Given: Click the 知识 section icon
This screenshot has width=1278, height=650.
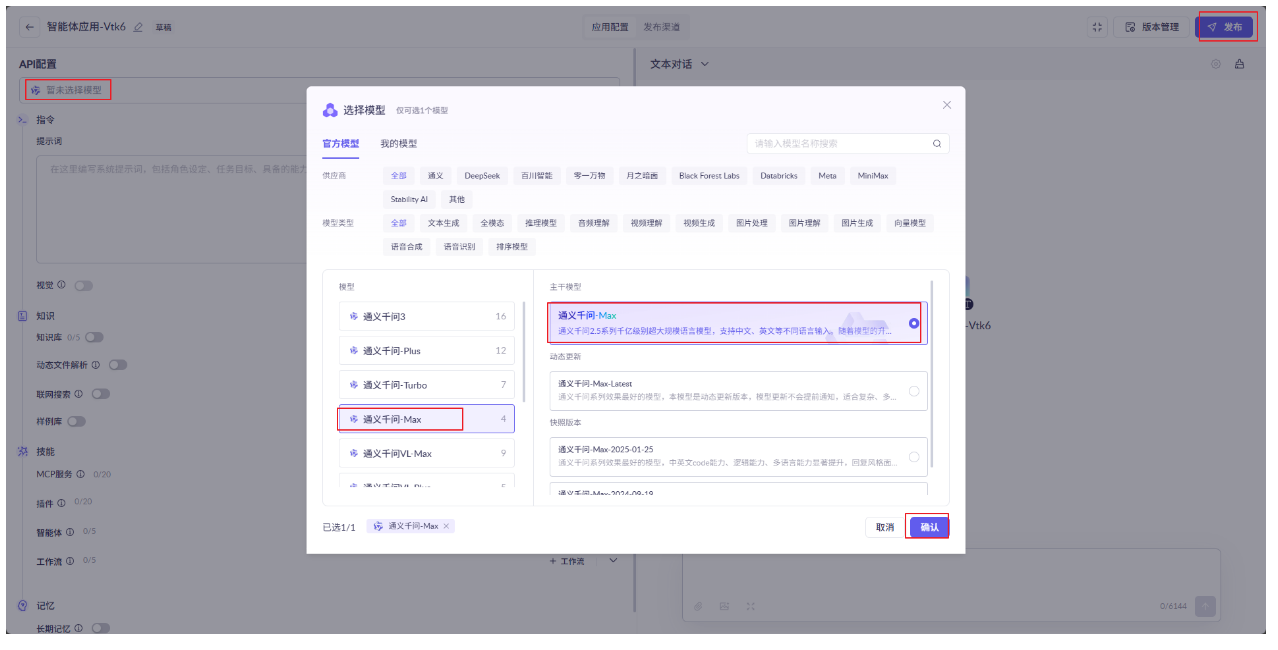Looking at the screenshot, I should [23, 316].
